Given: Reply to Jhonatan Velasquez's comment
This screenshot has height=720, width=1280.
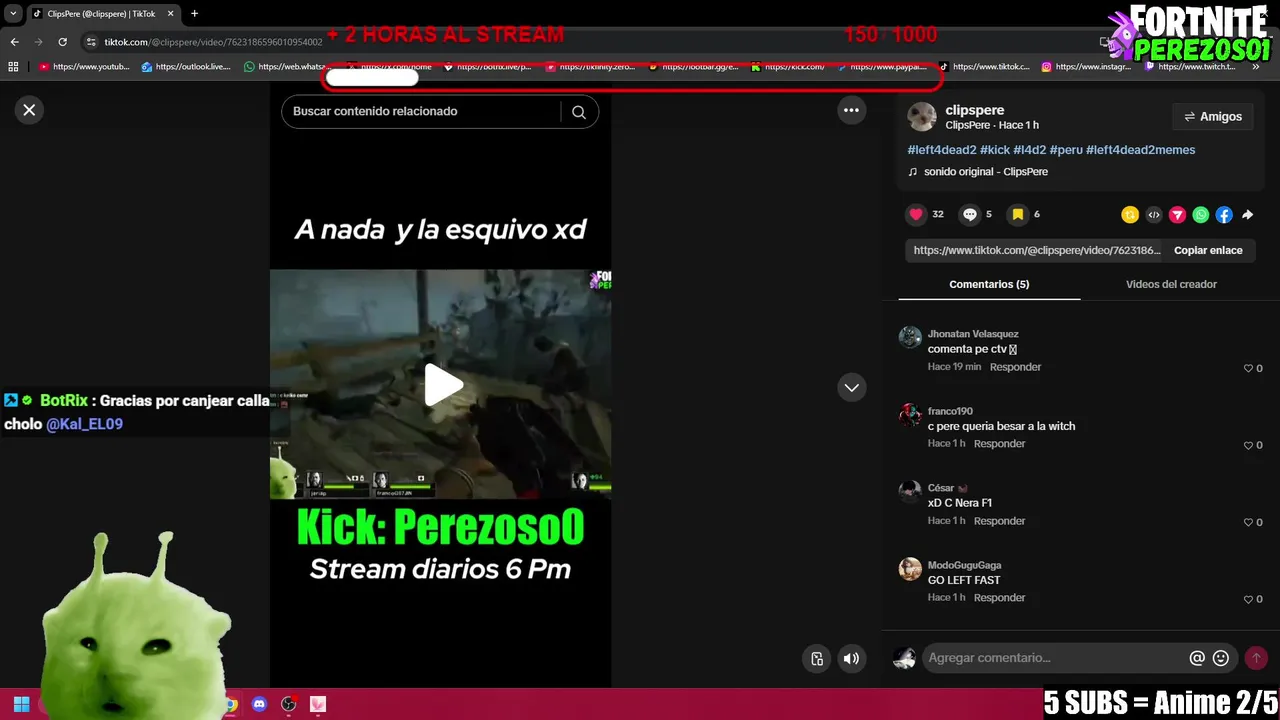Looking at the screenshot, I should pos(1015,367).
